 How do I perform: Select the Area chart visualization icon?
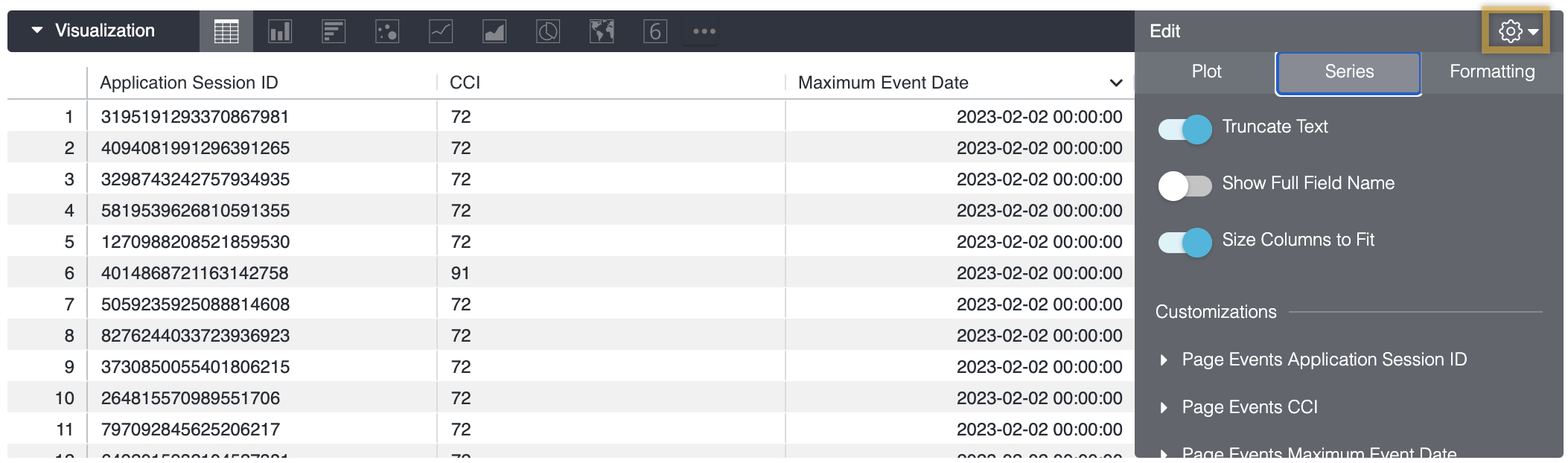494,31
